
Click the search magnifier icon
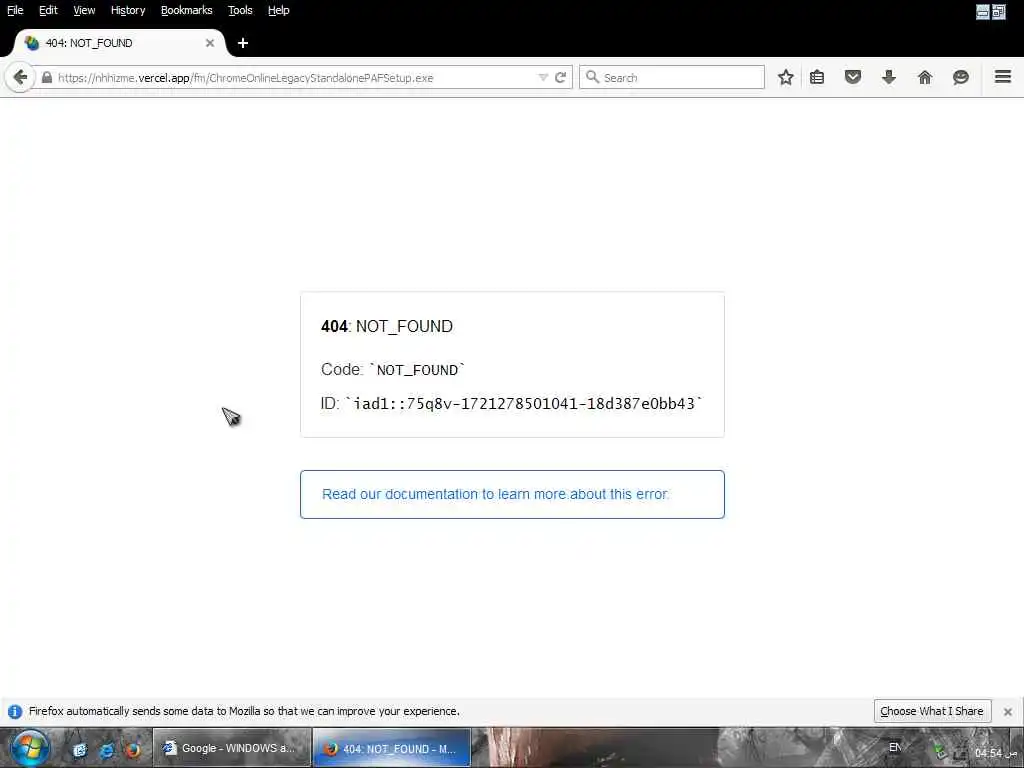592,77
